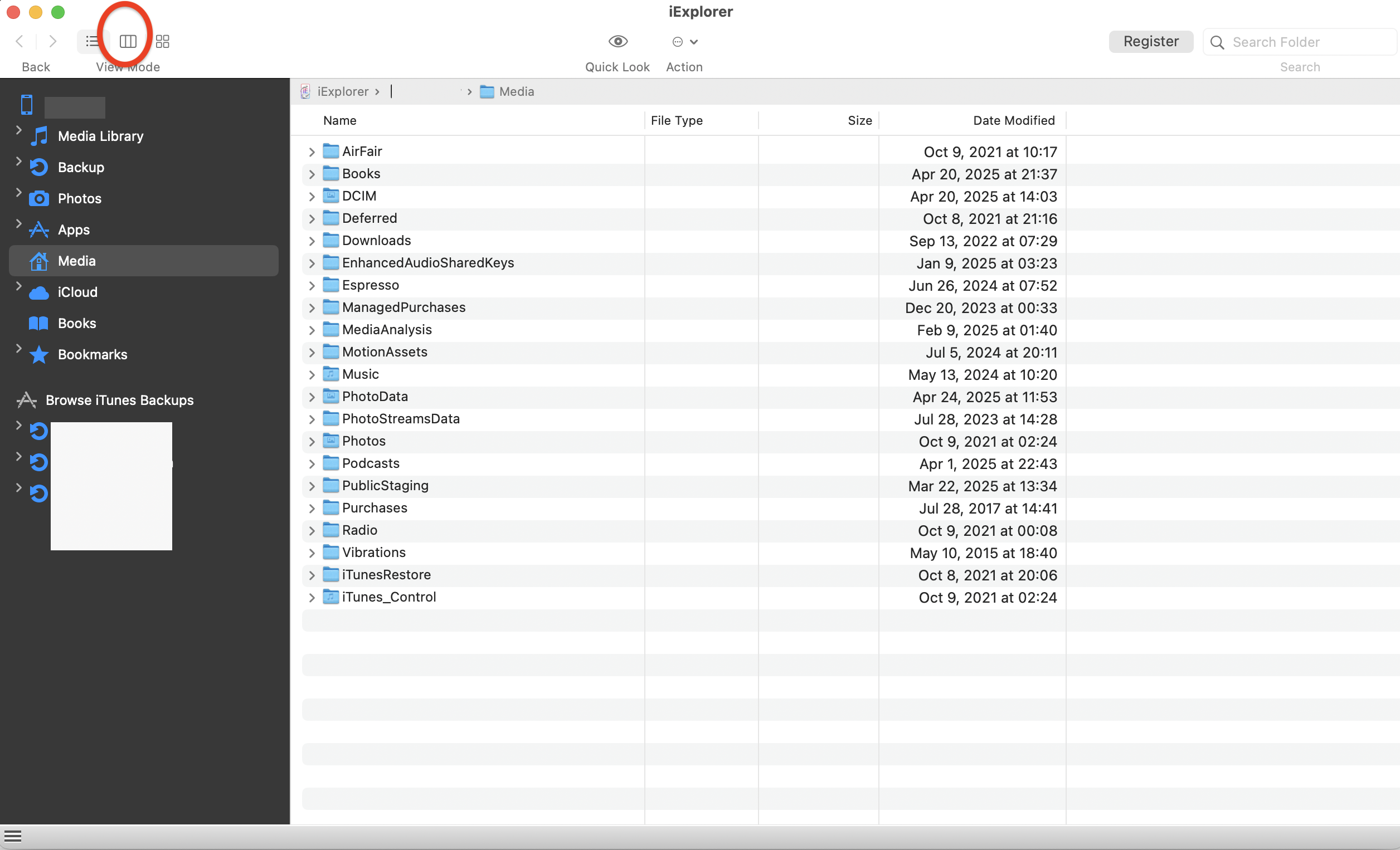Open Bookmarks star item in sidebar
Screen dimensions: 1400x850
point(92,355)
